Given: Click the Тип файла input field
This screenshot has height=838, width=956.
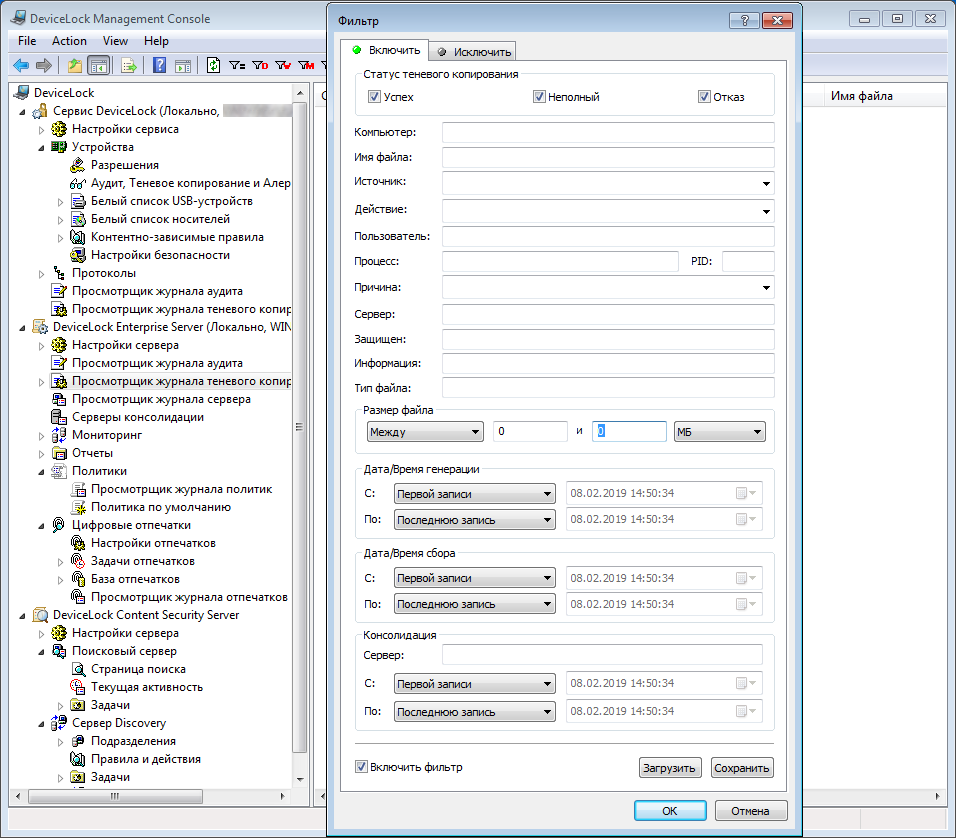Looking at the screenshot, I should 608,388.
